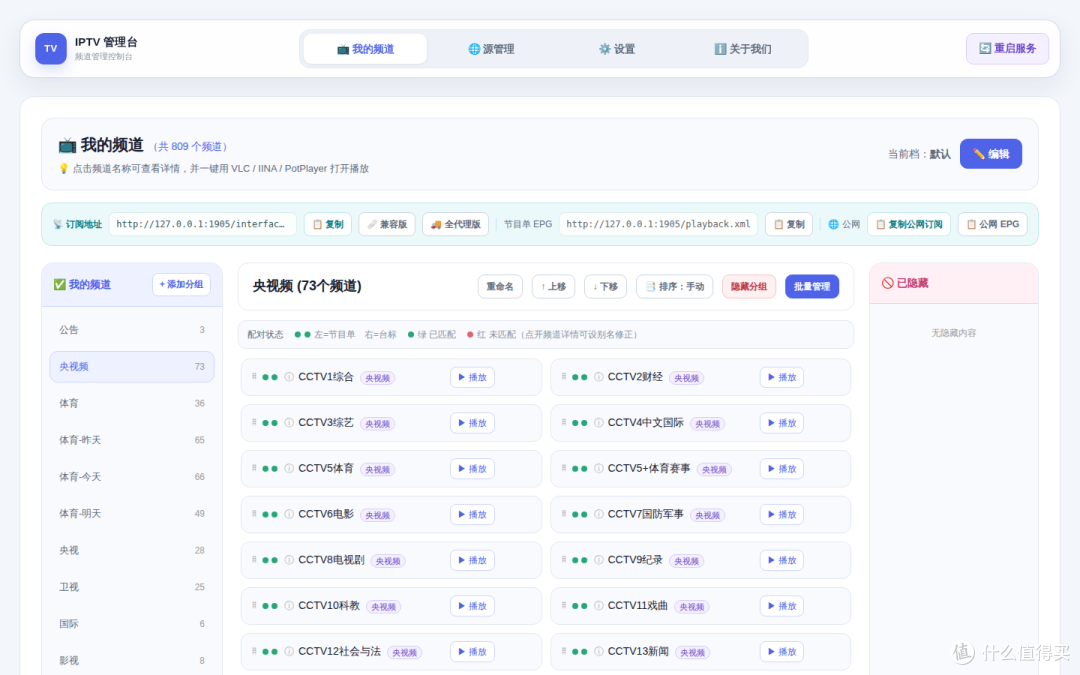
Task: Click the 已隐藏 panel header
Action: click(953, 283)
